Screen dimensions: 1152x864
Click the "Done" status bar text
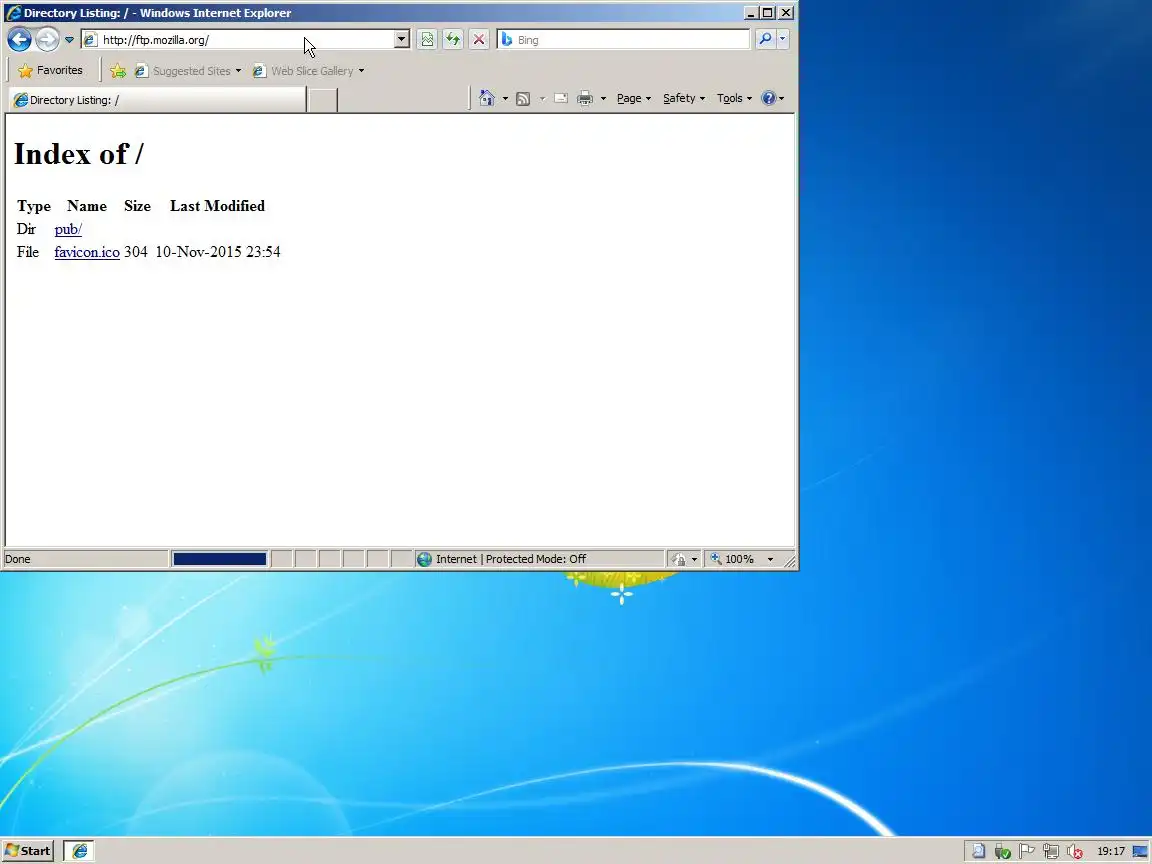(18, 559)
